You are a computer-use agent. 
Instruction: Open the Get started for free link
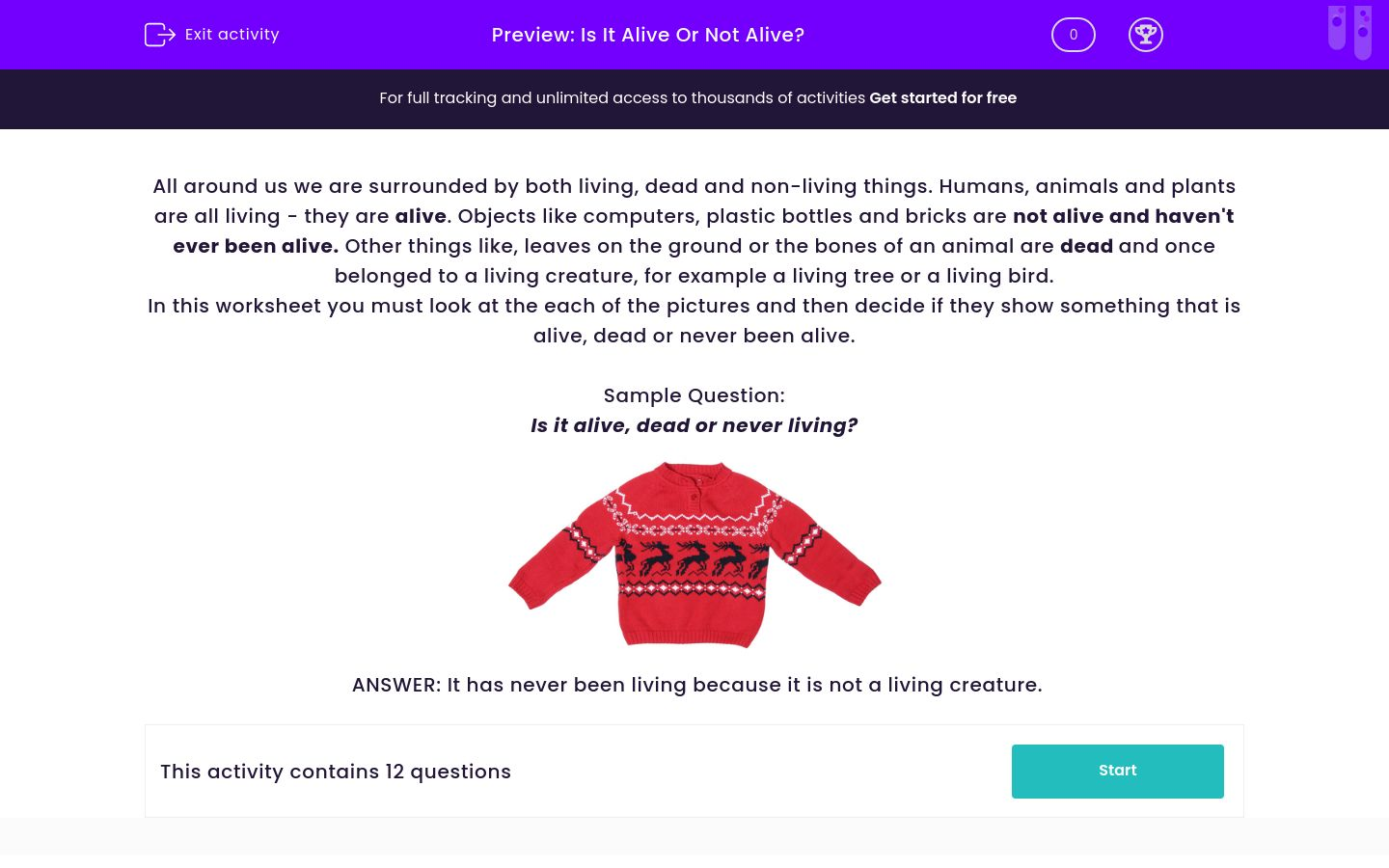pos(942,97)
